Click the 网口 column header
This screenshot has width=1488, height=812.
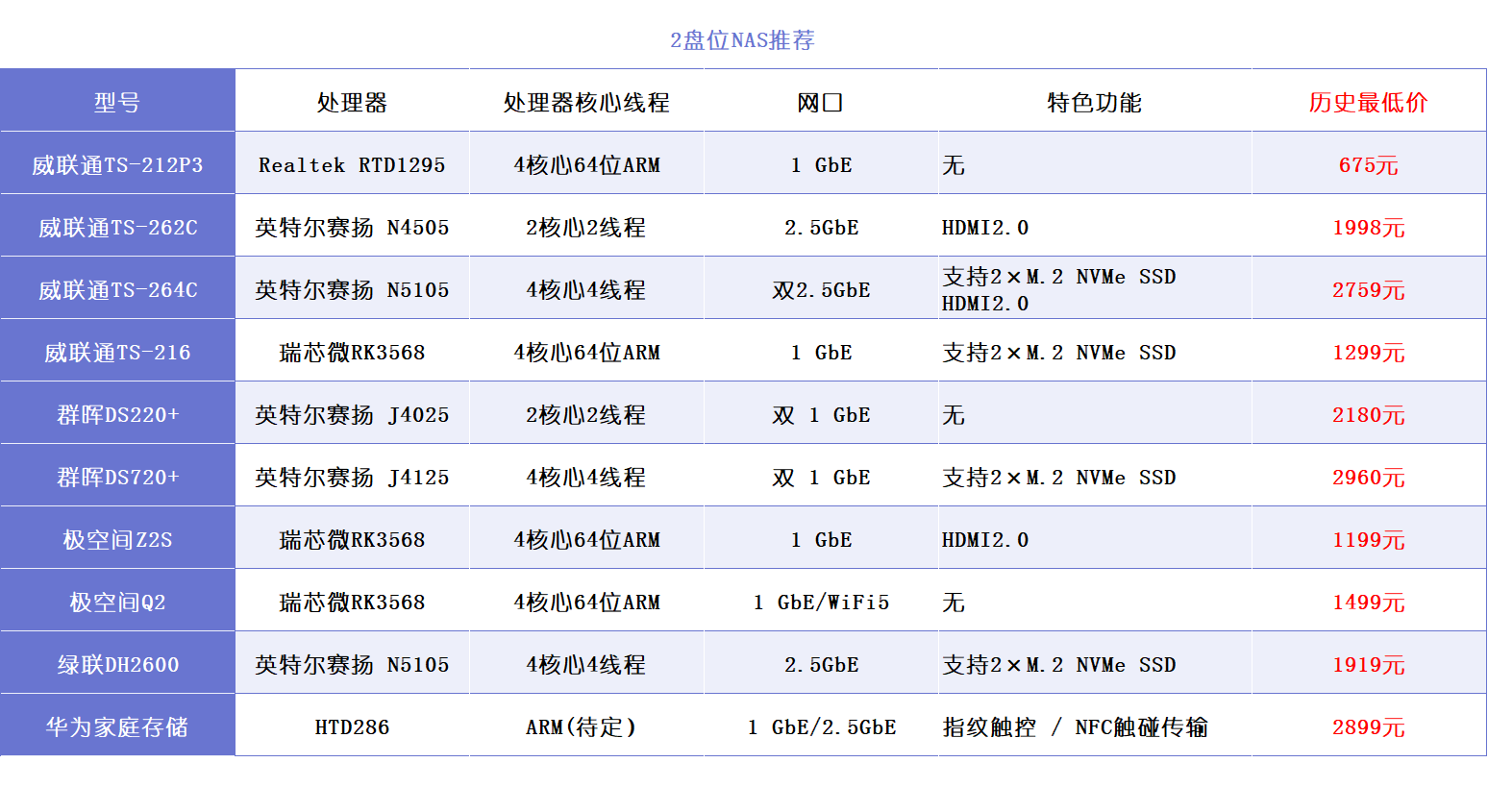click(x=820, y=101)
